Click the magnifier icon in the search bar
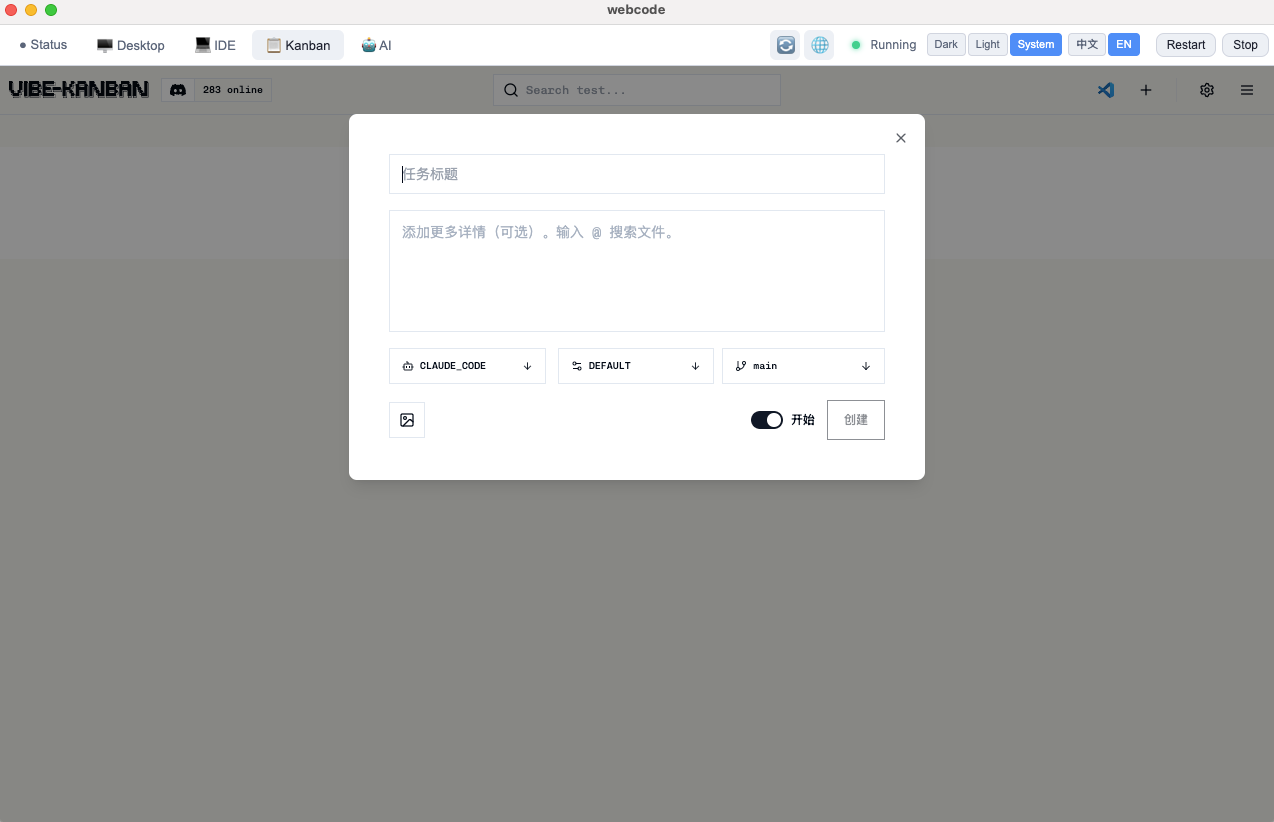Viewport: 1274px width, 822px height. (x=510, y=89)
